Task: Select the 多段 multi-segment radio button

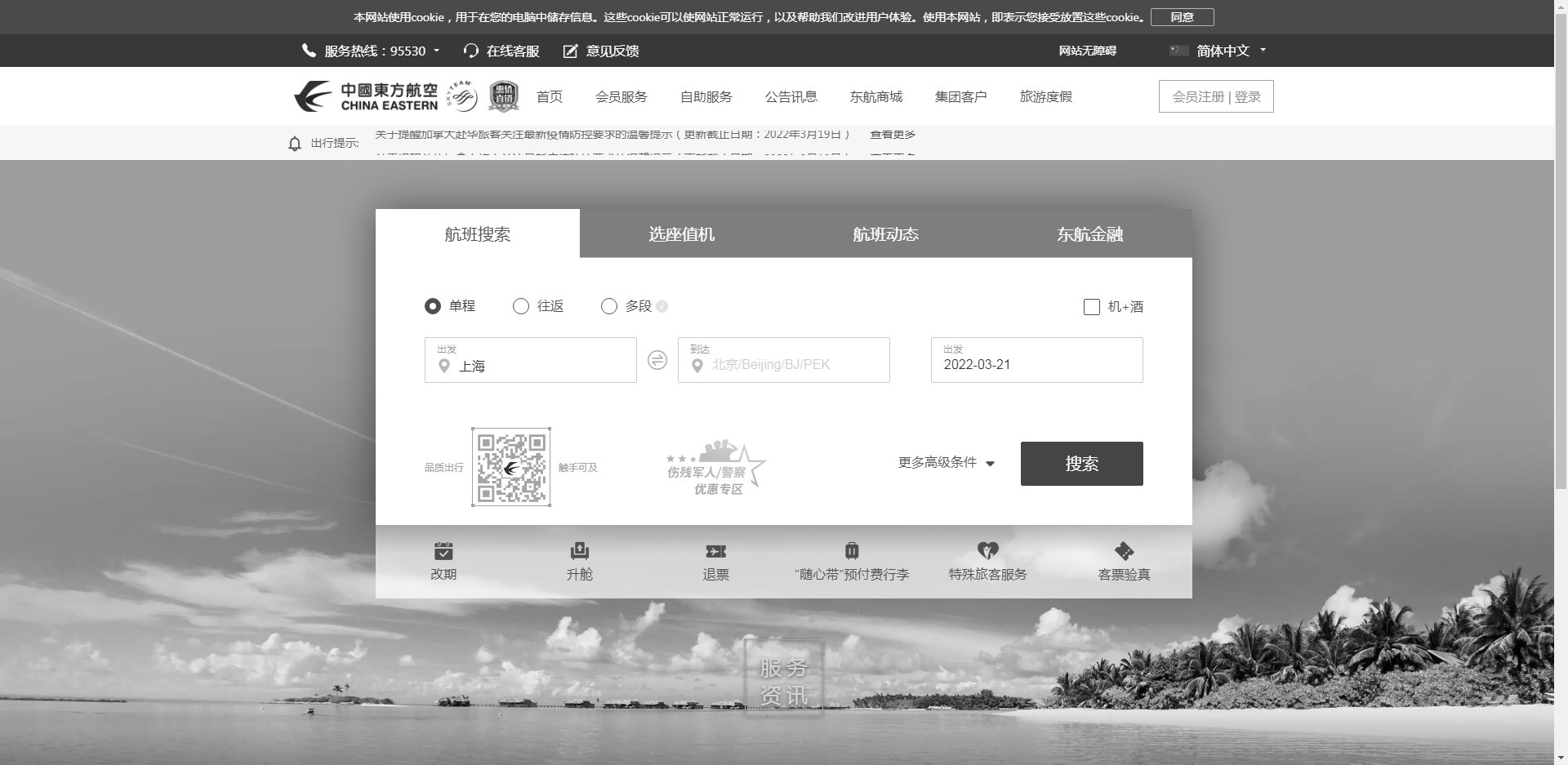Action: click(609, 306)
